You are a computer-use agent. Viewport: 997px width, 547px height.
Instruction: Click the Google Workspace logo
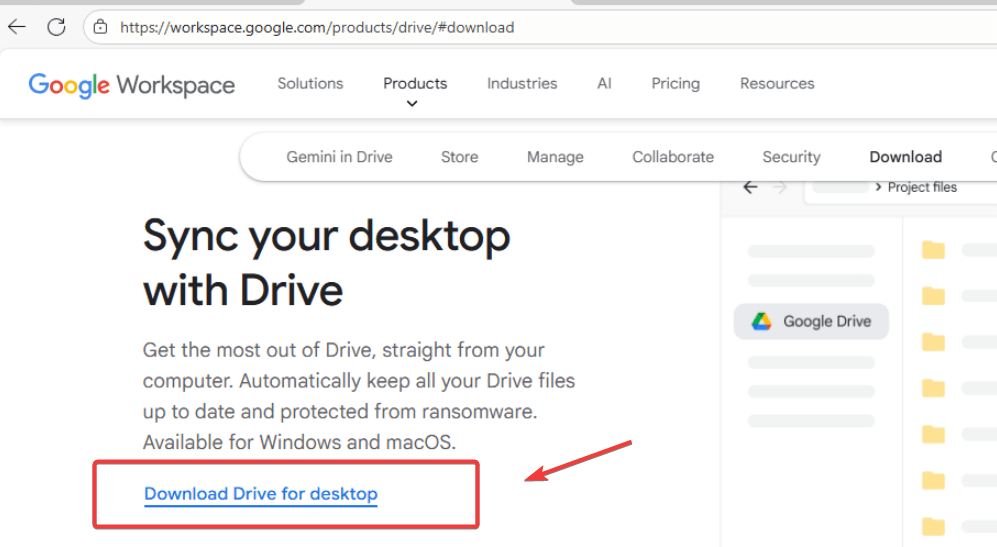[131, 84]
